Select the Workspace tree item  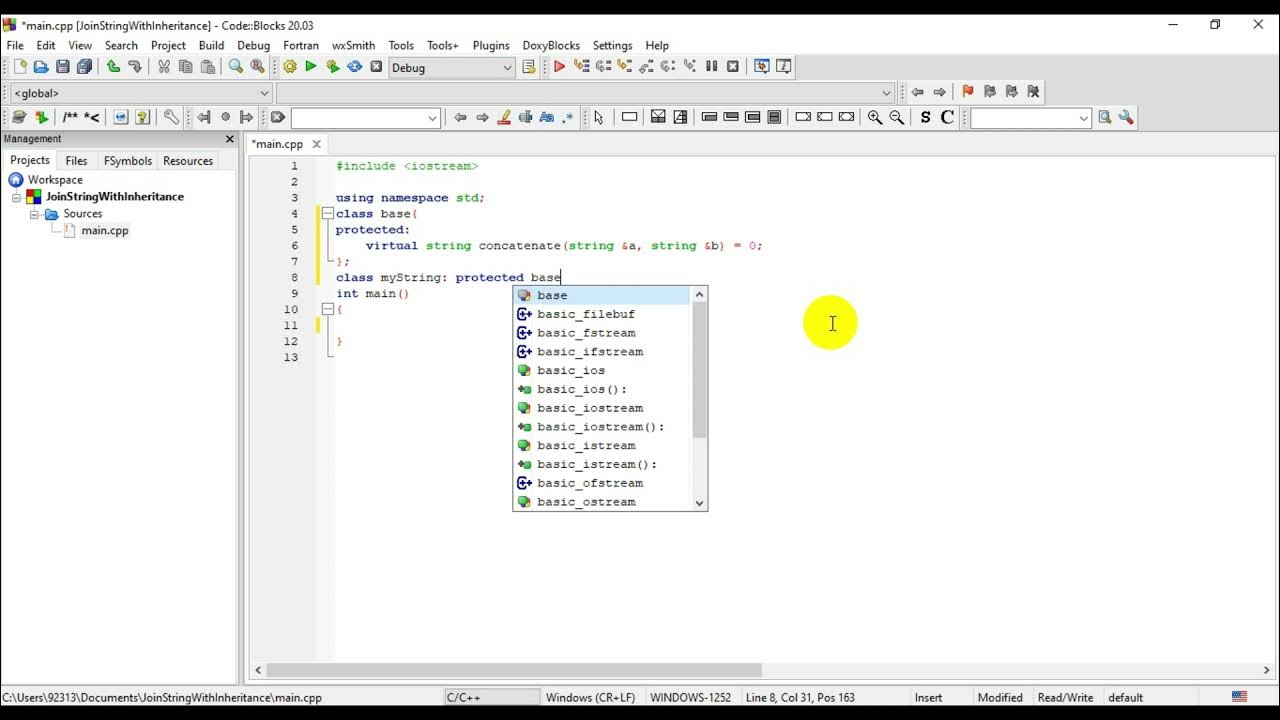(55, 180)
